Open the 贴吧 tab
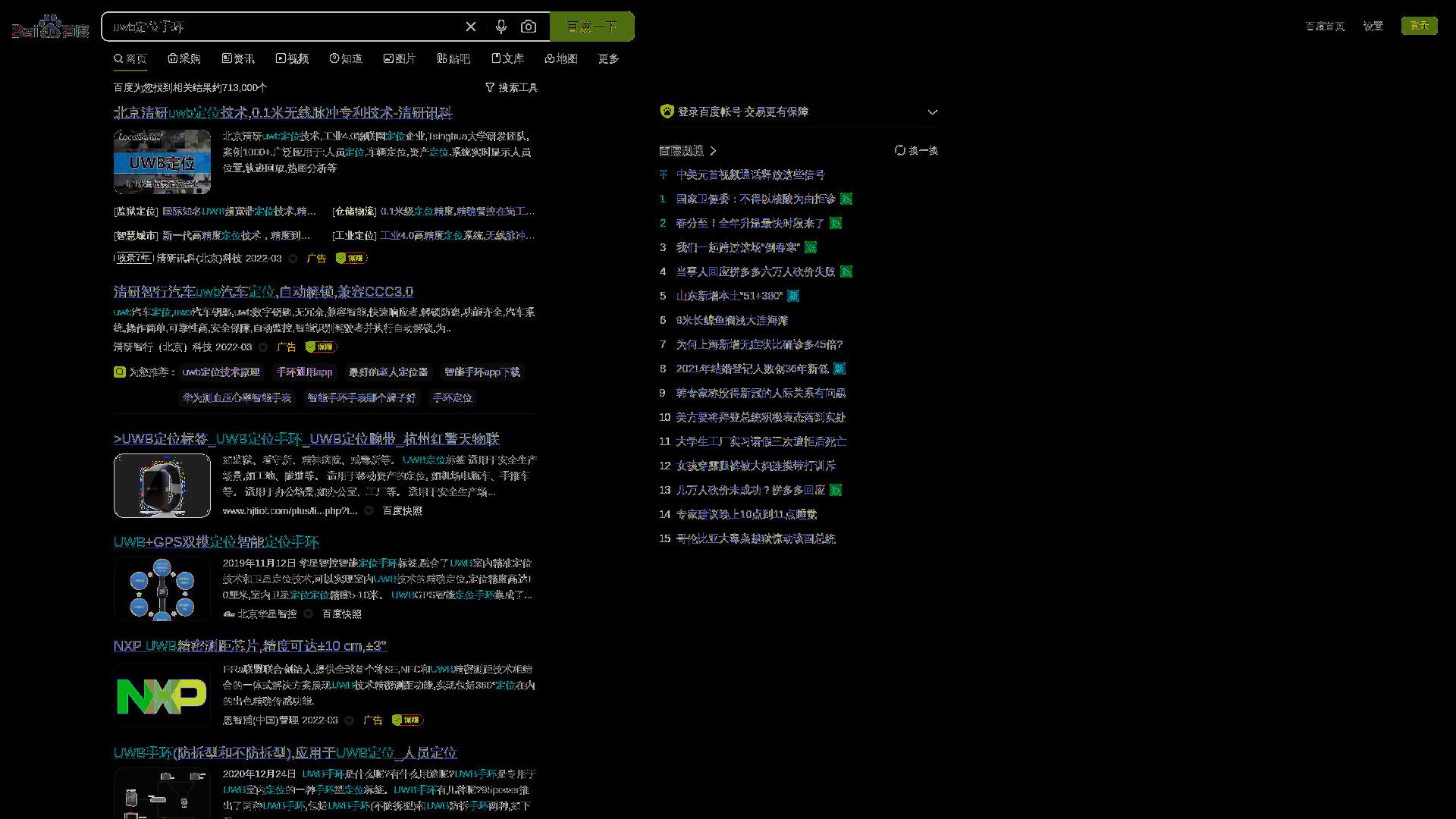 tap(453, 58)
